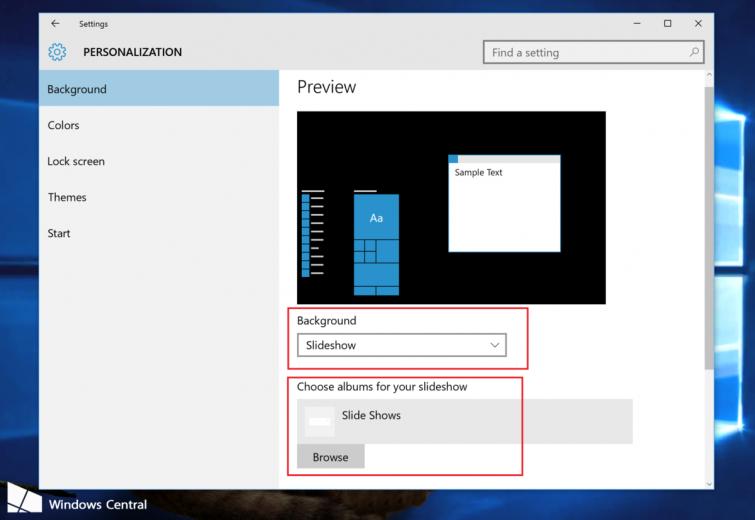755x520 pixels.
Task: Click the search magnifier icon
Action: [x=694, y=52]
